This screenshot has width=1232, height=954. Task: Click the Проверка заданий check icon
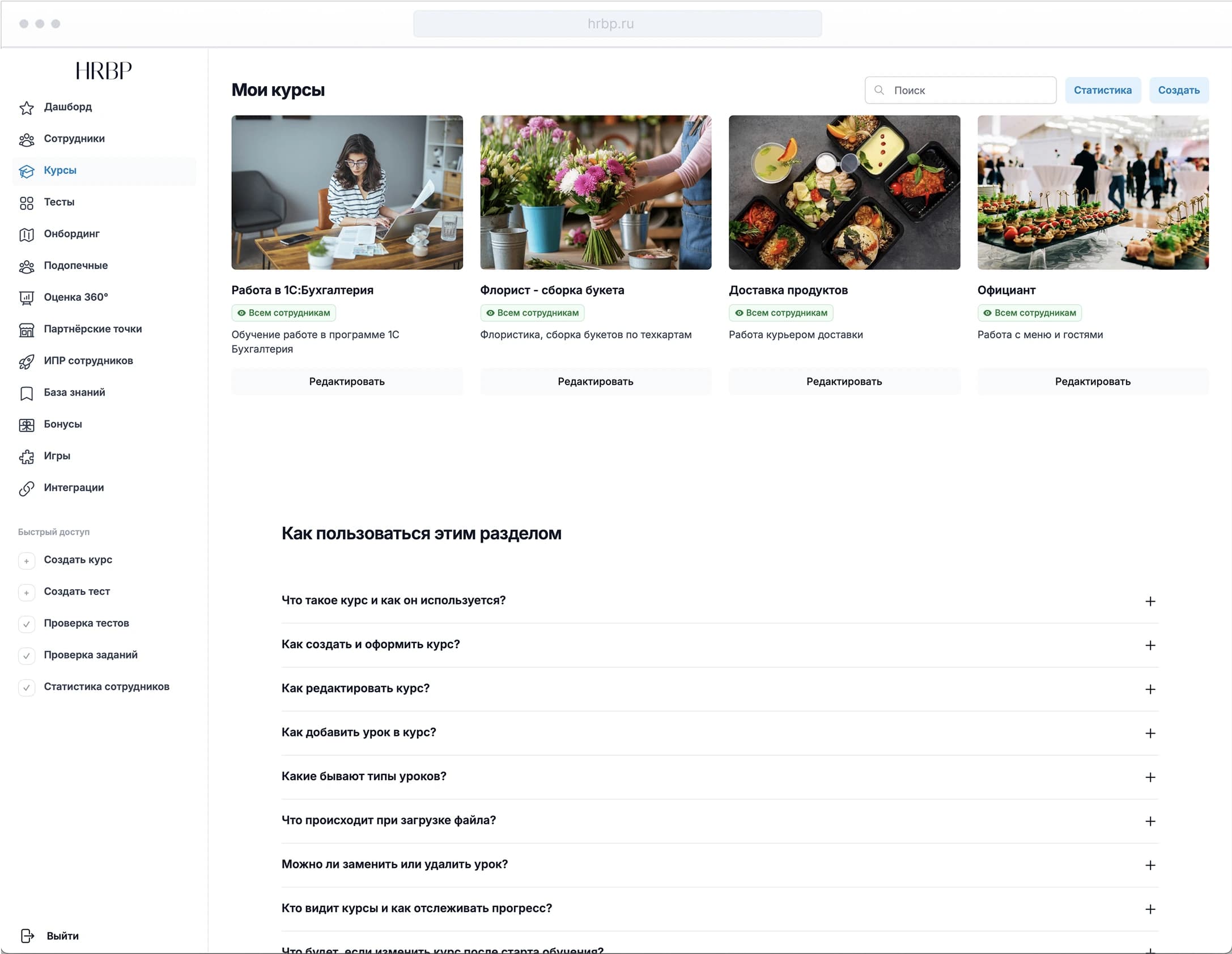tap(26, 655)
